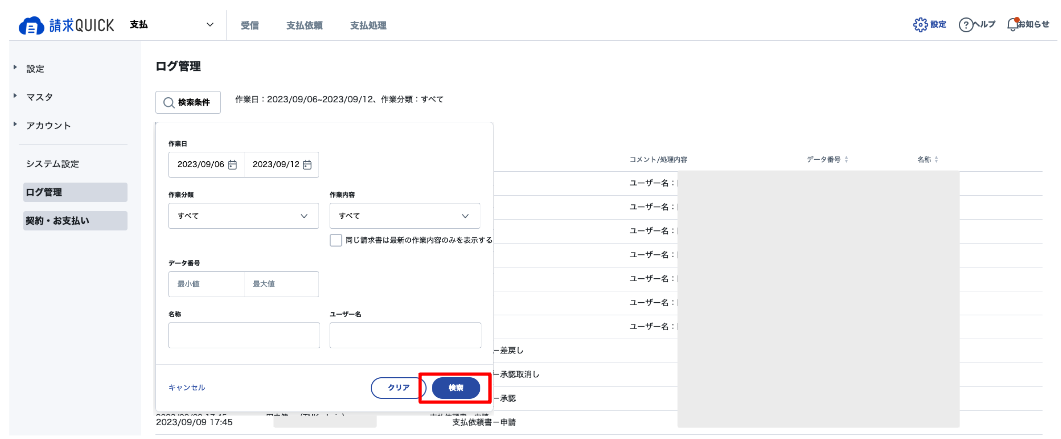Select ログ管理 in the sidebar
The image size is (1061, 439).
point(75,192)
